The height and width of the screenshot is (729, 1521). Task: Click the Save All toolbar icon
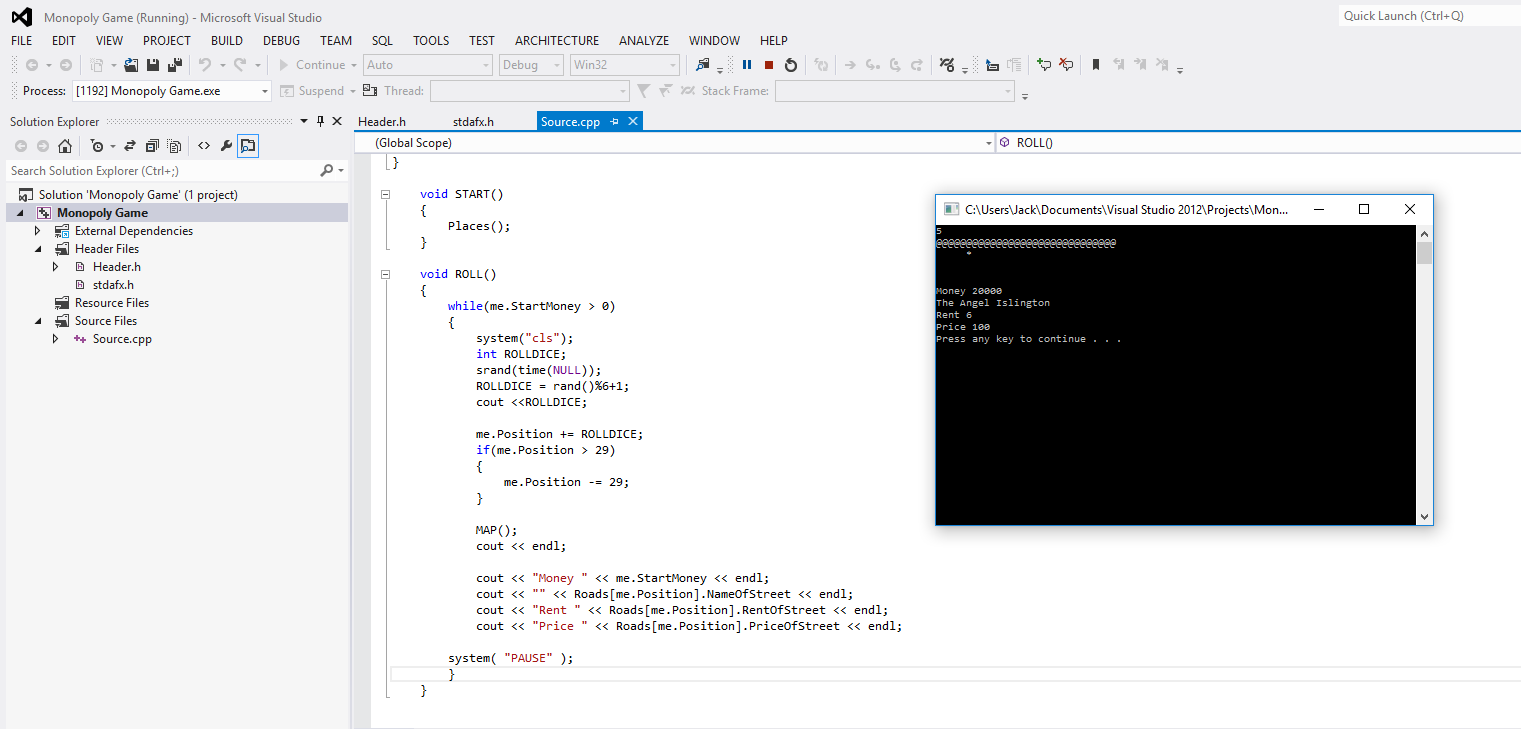175,65
